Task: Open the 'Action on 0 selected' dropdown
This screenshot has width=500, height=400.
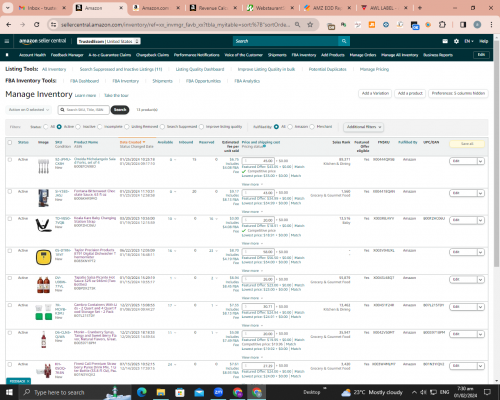Action: pyautogui.click(x=29, y=110)
